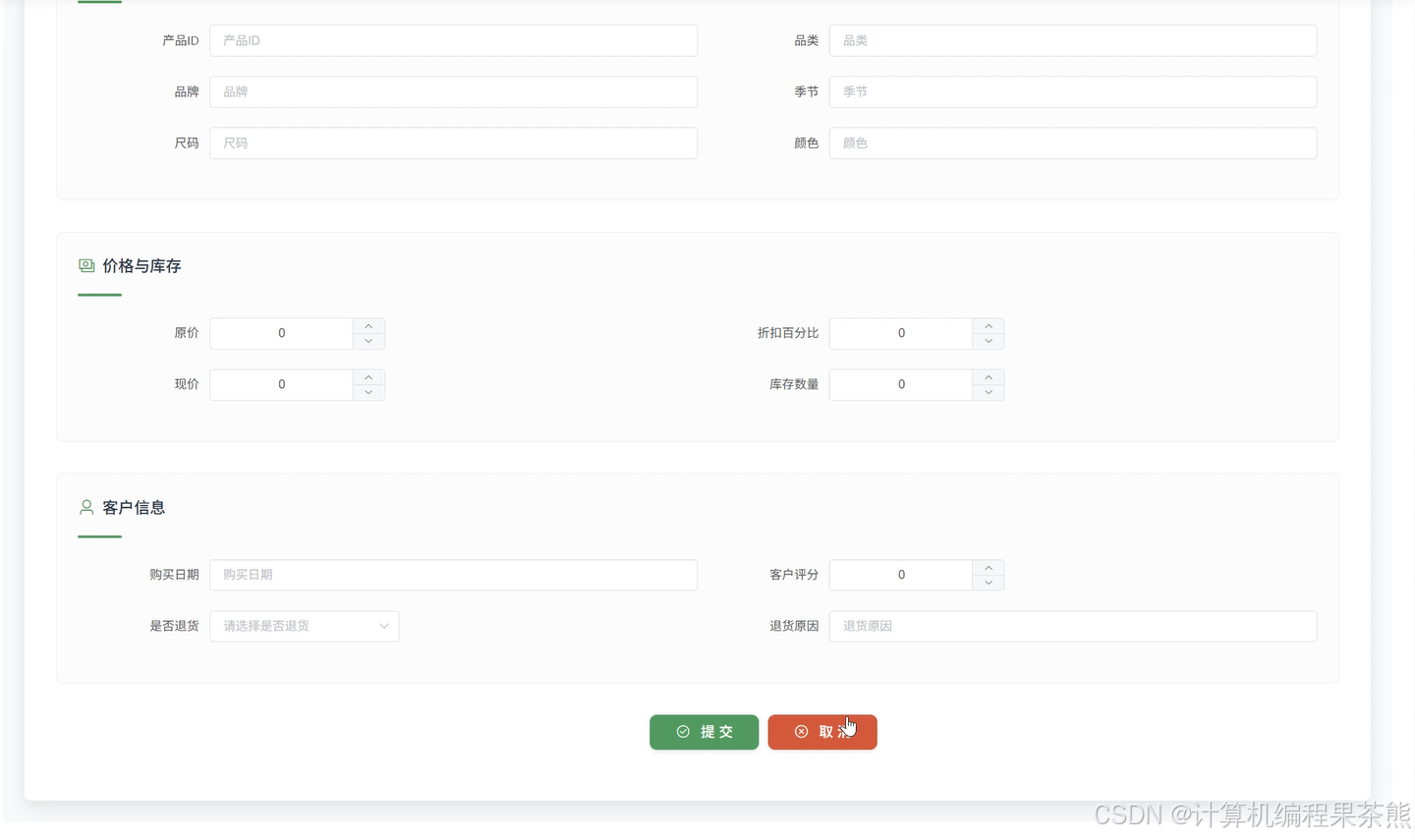
Task: Click the red 取消 button
Action: [x=822, y=732]
